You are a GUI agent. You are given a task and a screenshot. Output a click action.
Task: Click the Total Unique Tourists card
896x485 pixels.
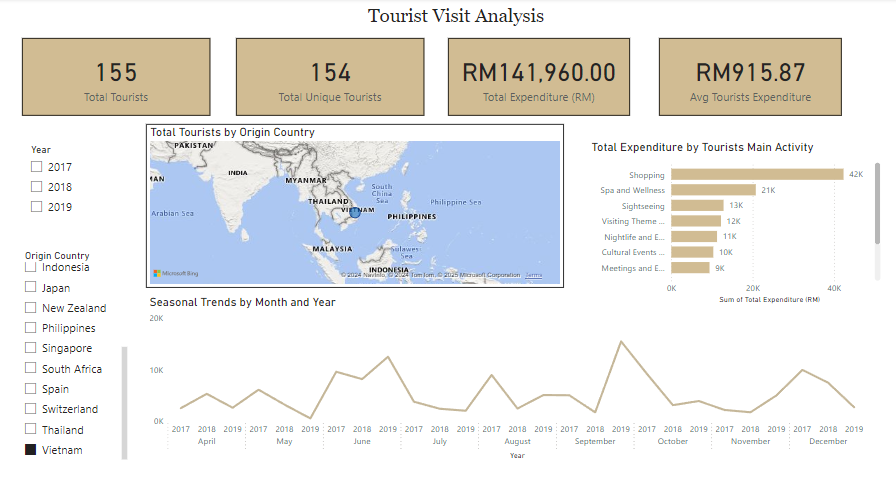point(330,77)
